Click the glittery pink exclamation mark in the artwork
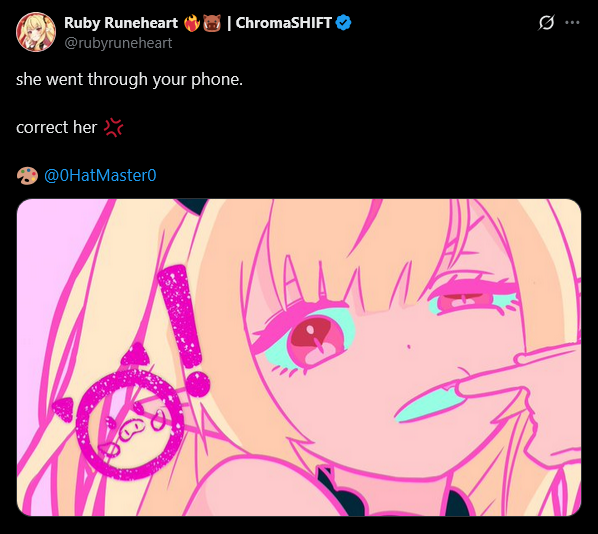 pos(184,330)
